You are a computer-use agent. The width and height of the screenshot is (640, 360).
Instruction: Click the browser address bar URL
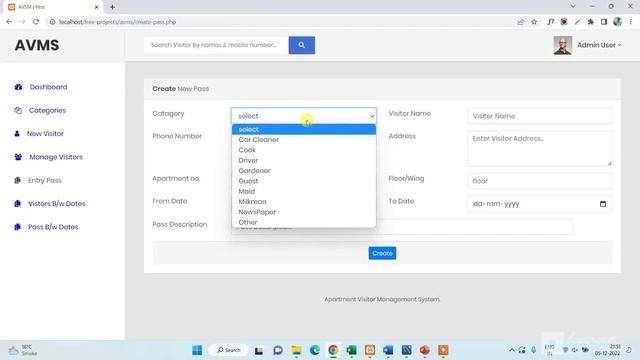pos(117,22)
